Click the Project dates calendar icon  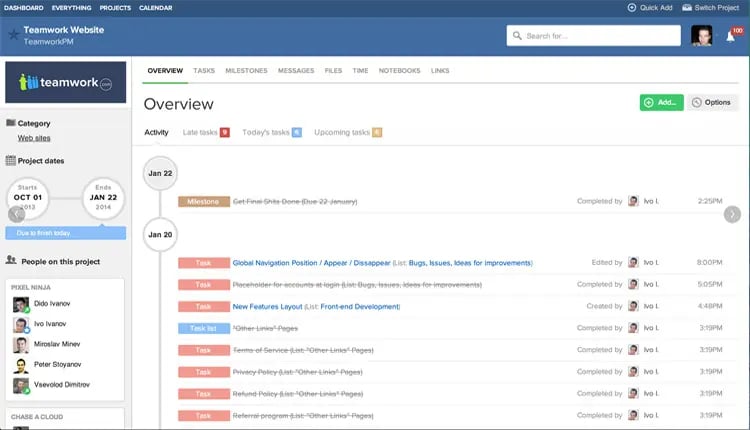pos(10,160)
